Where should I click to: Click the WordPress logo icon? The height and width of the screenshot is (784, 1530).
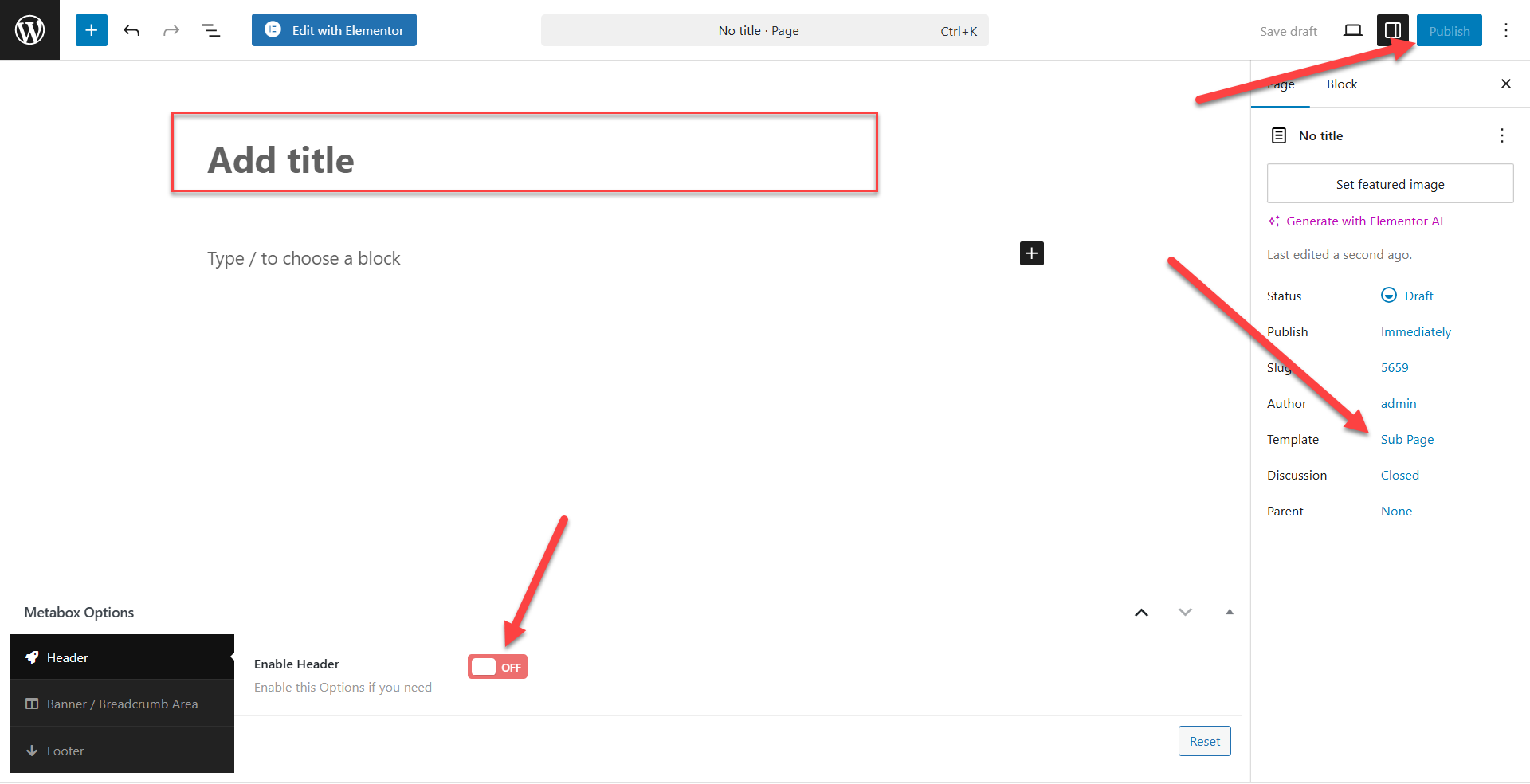29,30
